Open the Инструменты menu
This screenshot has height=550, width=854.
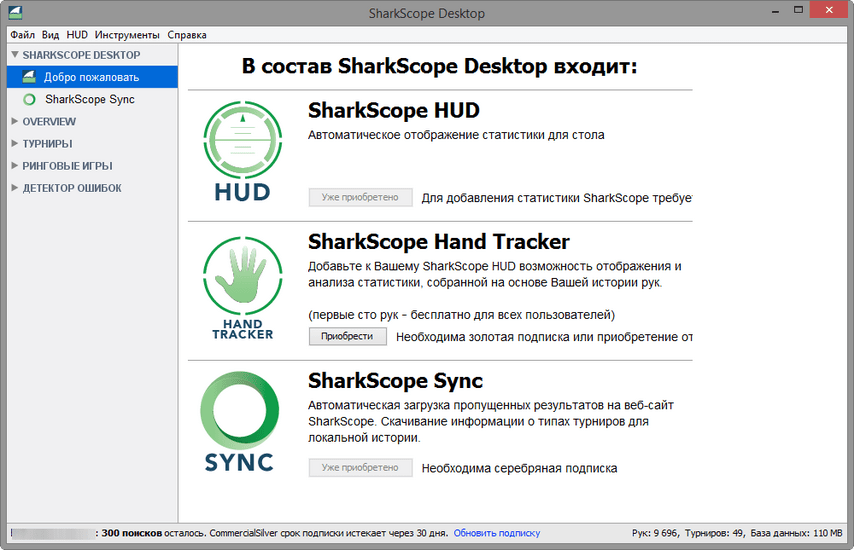click(x=127, y=35)
